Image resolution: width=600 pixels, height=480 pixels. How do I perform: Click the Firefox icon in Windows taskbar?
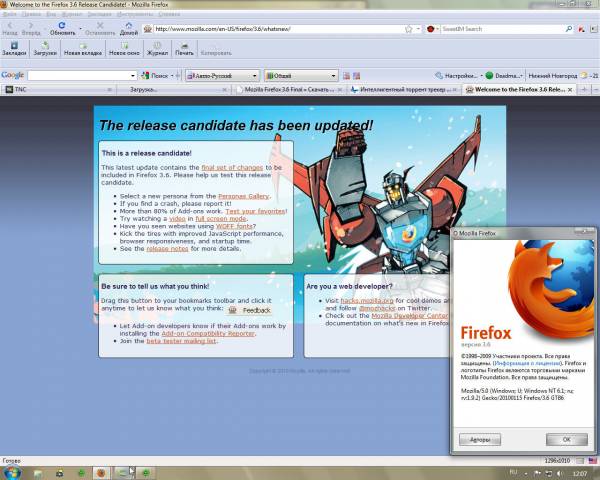click(101, 473)
